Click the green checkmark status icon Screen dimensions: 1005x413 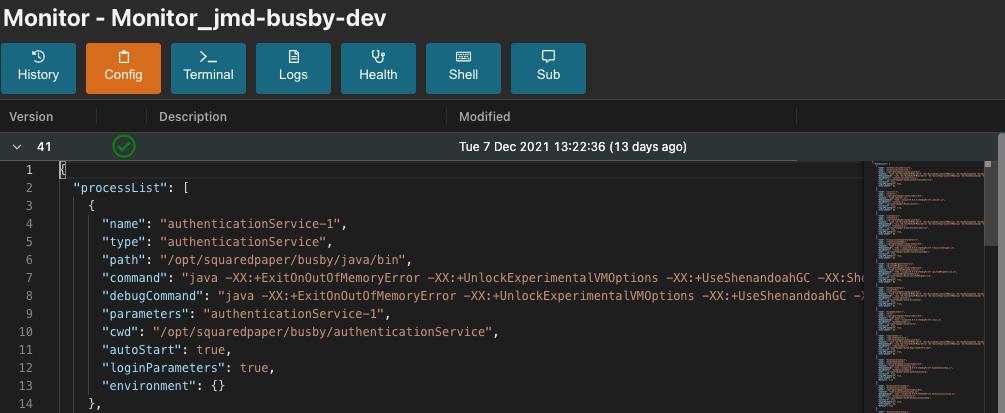point(124,146)
